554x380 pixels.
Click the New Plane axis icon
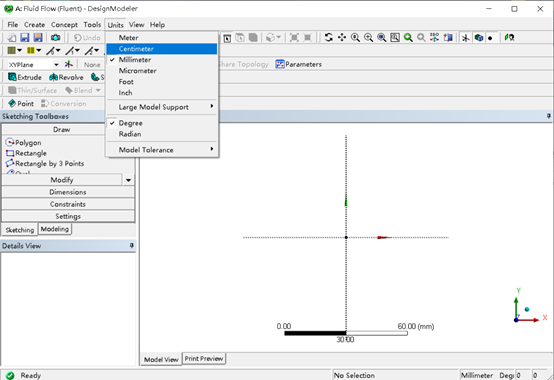point(69,64)
